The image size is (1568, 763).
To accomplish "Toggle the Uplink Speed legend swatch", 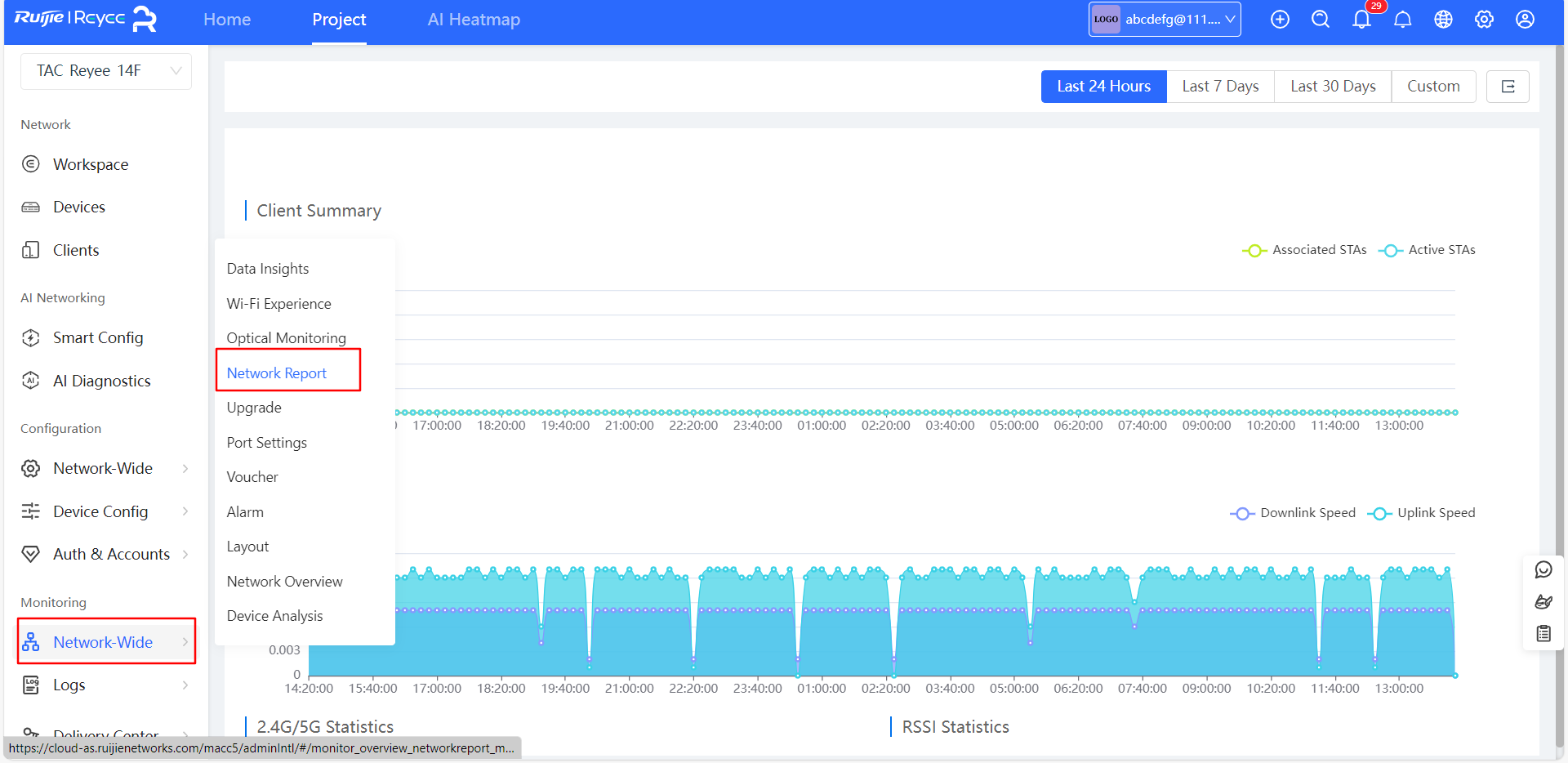I will point(1379,513).
